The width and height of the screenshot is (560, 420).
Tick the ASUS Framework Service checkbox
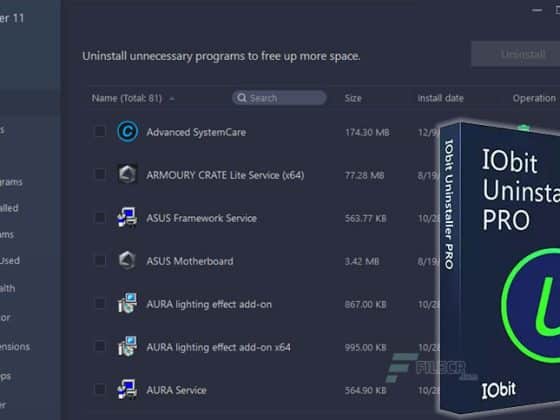pos(100,218)
